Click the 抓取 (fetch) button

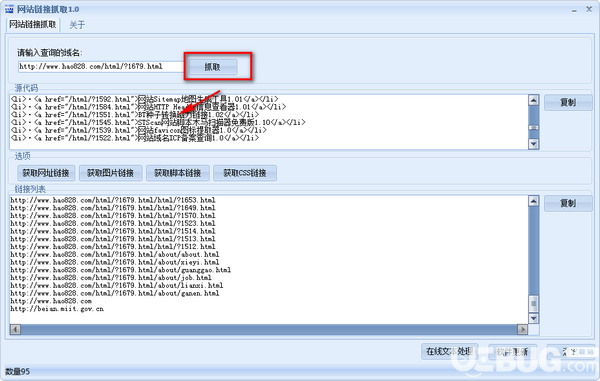pos(213,67)
